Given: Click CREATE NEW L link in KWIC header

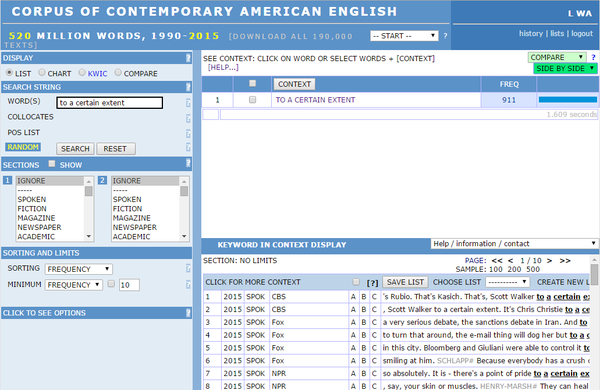Looking at the screenshot, I should [563, 282].
